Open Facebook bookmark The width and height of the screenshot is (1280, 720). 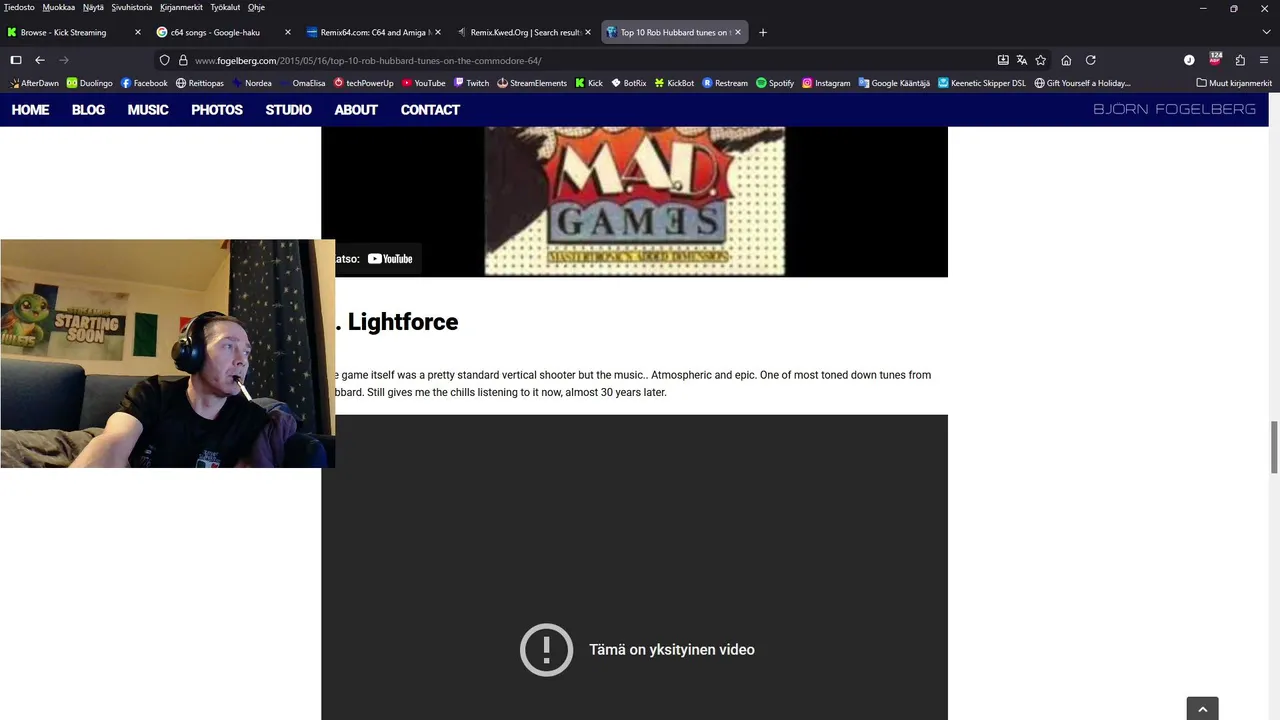point(144,83)
